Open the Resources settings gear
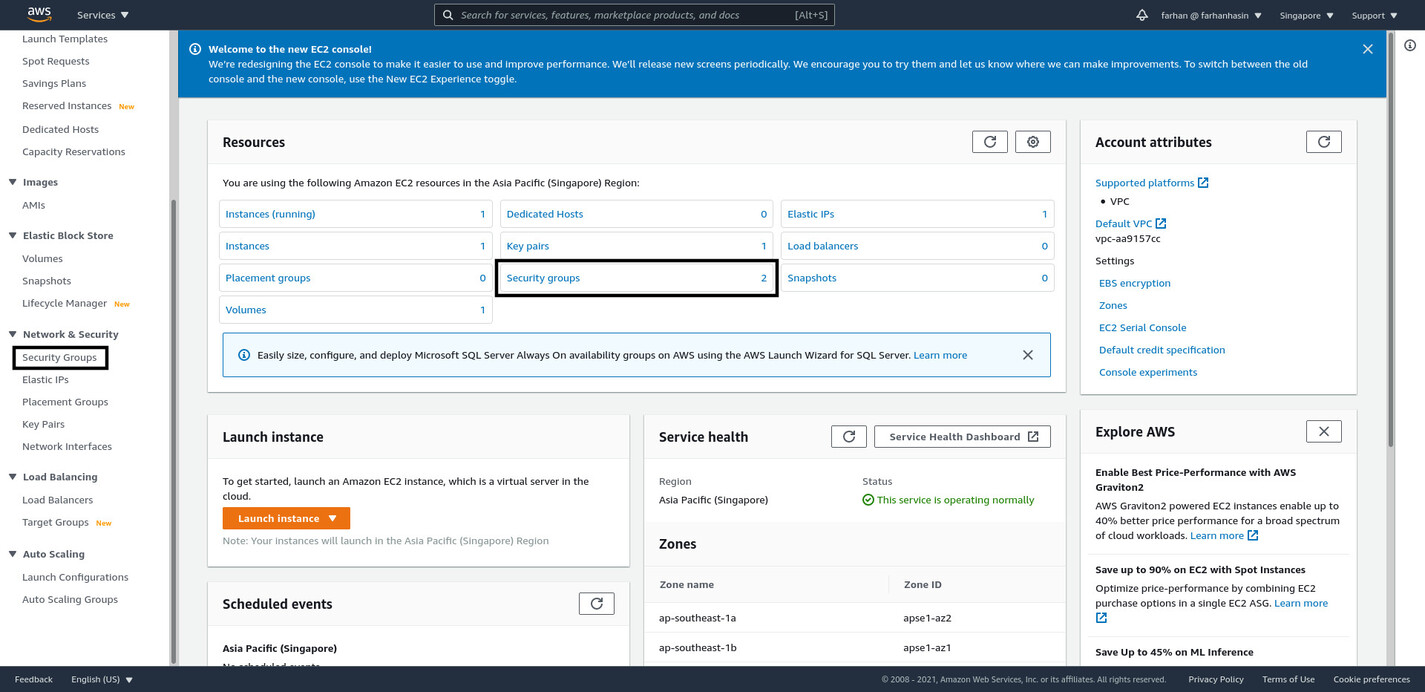 pyautogui.click(x=1032, y=141)
